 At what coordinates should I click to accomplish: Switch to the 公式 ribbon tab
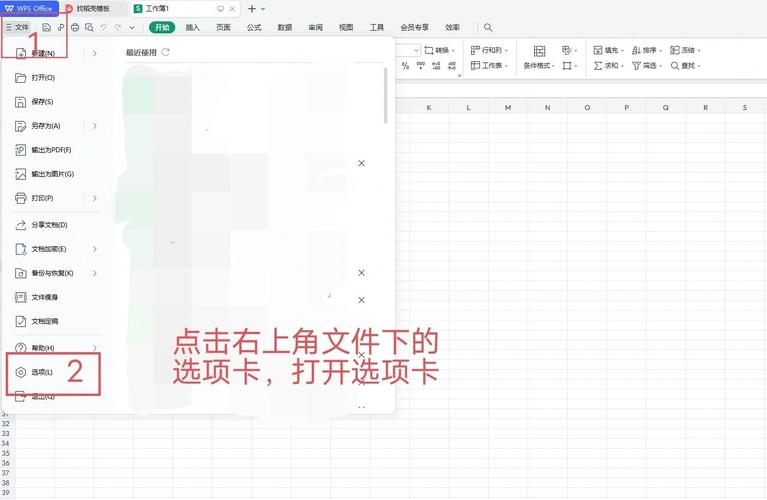coord(254,27)
